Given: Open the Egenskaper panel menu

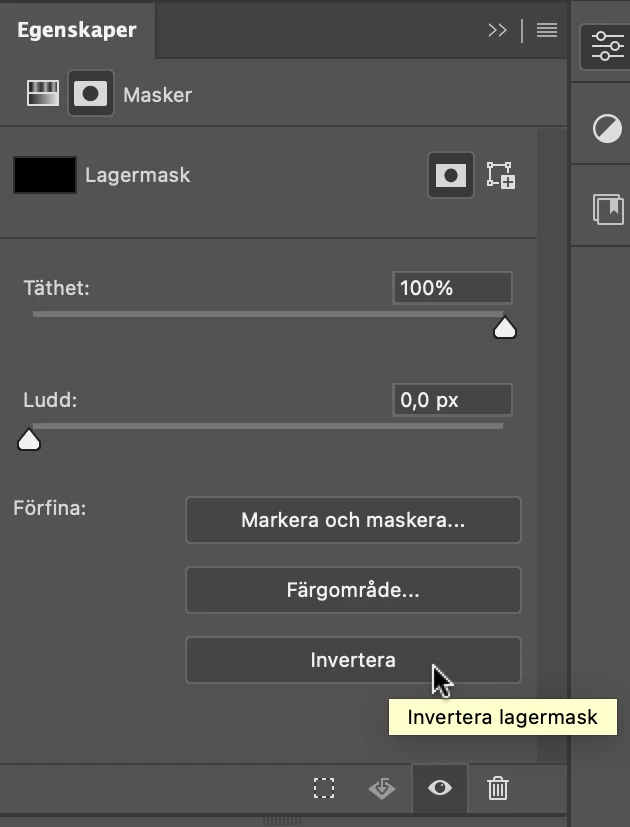Looking at the screenshot, I should (547, 30).
